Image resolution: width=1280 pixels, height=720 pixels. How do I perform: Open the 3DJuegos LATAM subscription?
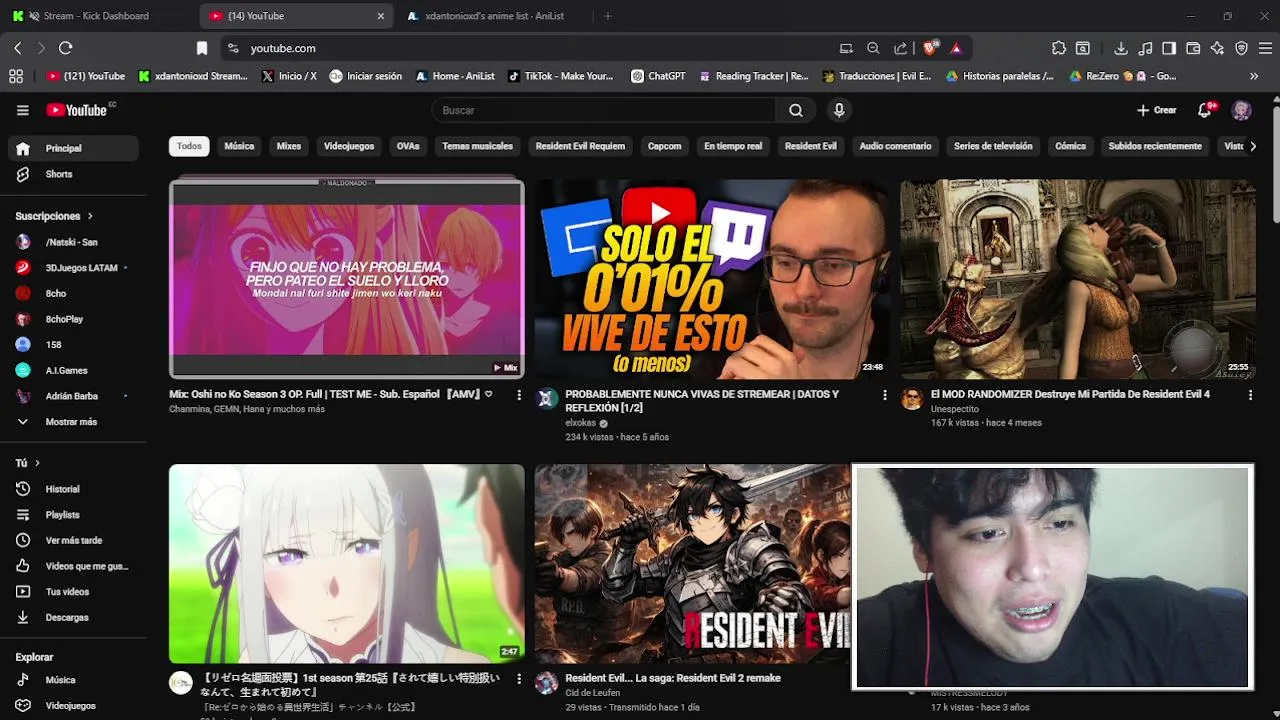pyautogui.click(x=73, y=268)
